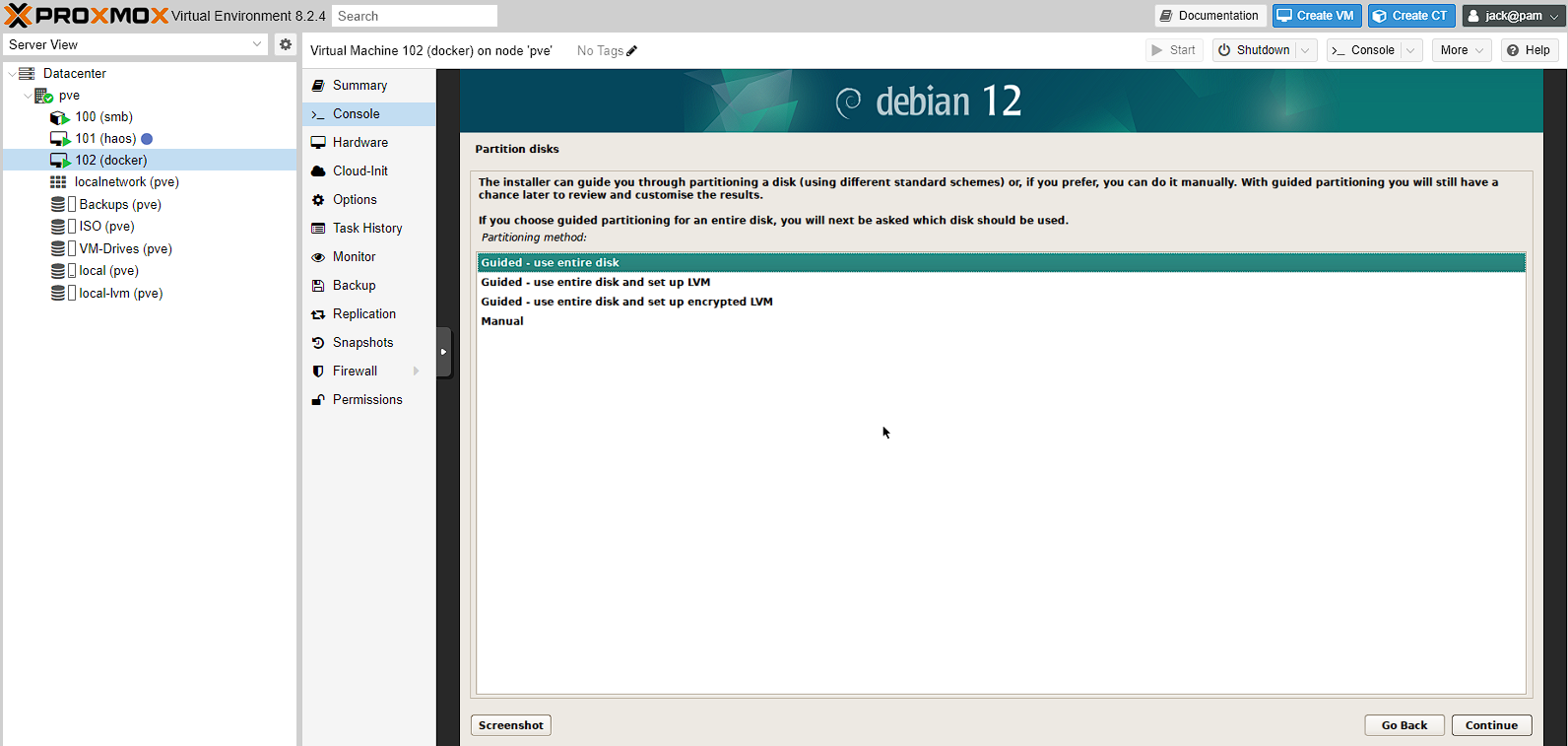Click the blue dot beside 101 (haos)
Image resolution: width=1568 pixels, height=746 pixels.
click(147, 139)
